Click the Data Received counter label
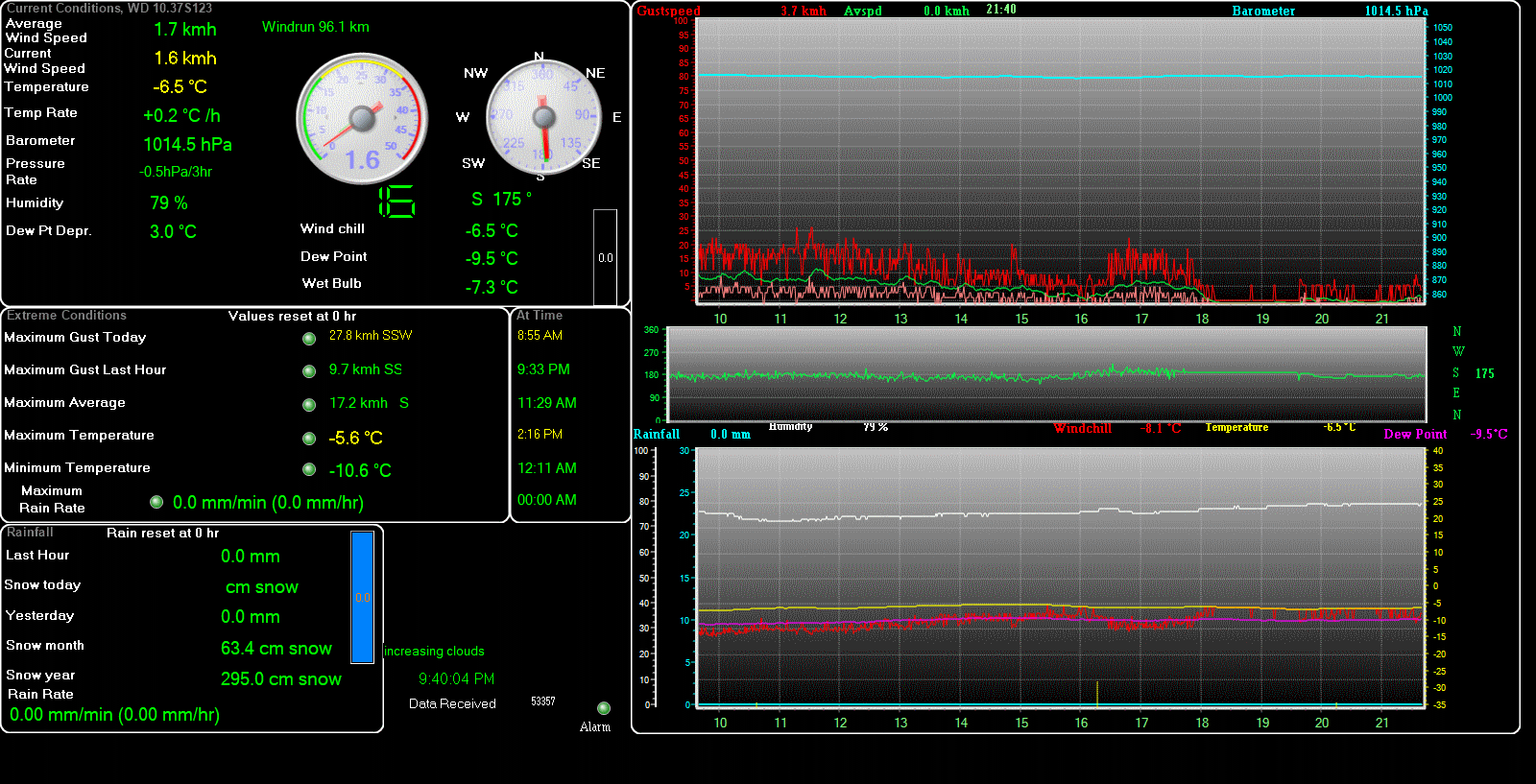 coord(452,703)
